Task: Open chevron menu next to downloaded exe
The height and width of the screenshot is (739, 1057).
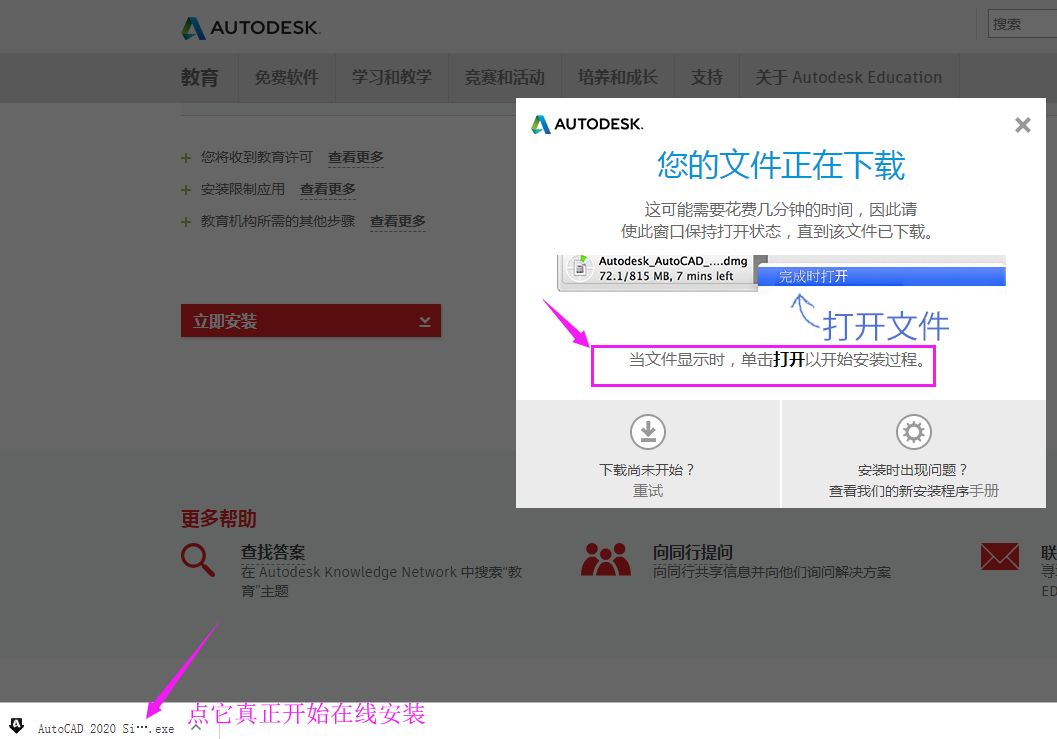Action: click(196, 727)
